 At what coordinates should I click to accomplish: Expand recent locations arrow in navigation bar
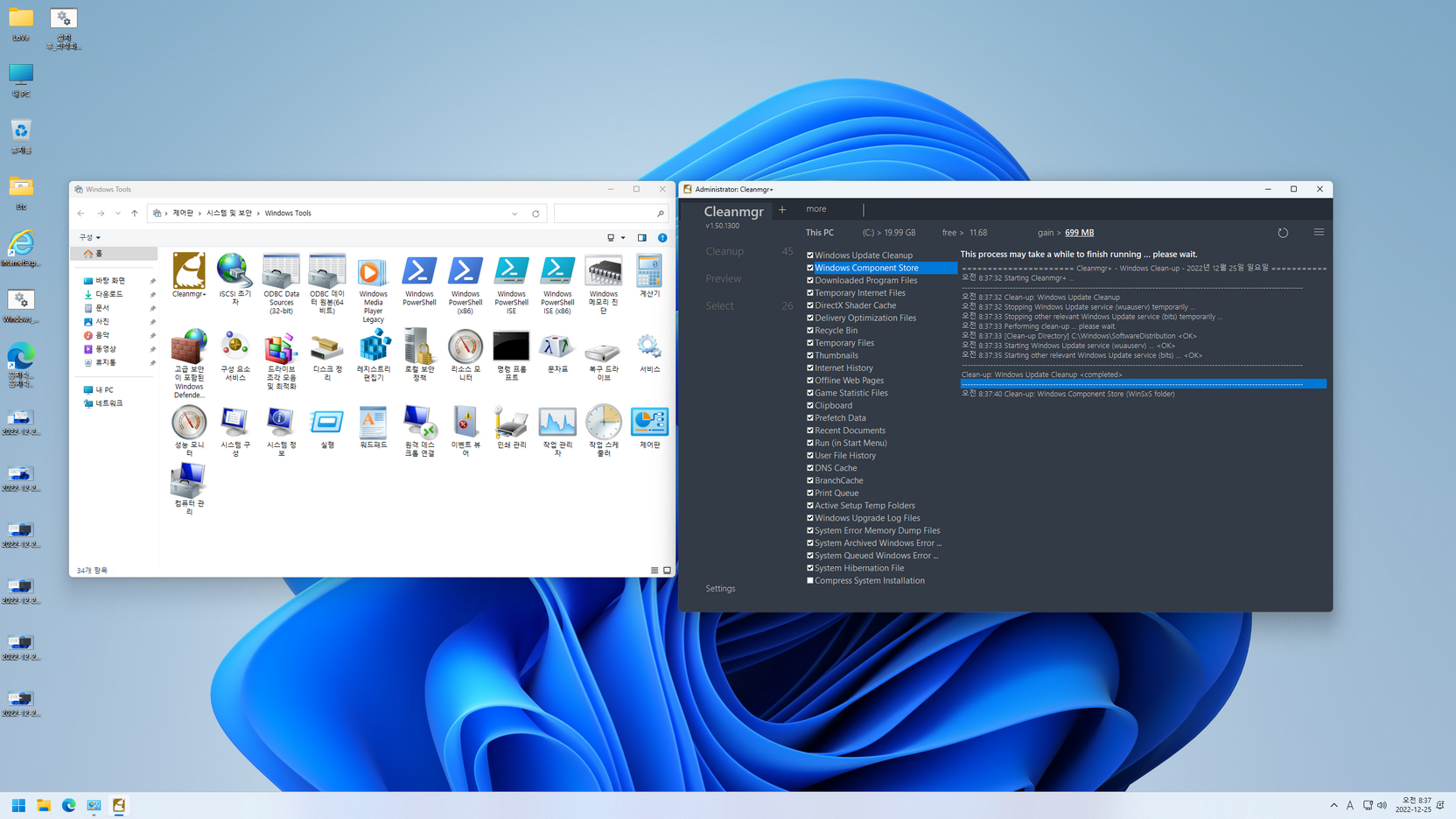pyautogui.click(x=118, y=213)
